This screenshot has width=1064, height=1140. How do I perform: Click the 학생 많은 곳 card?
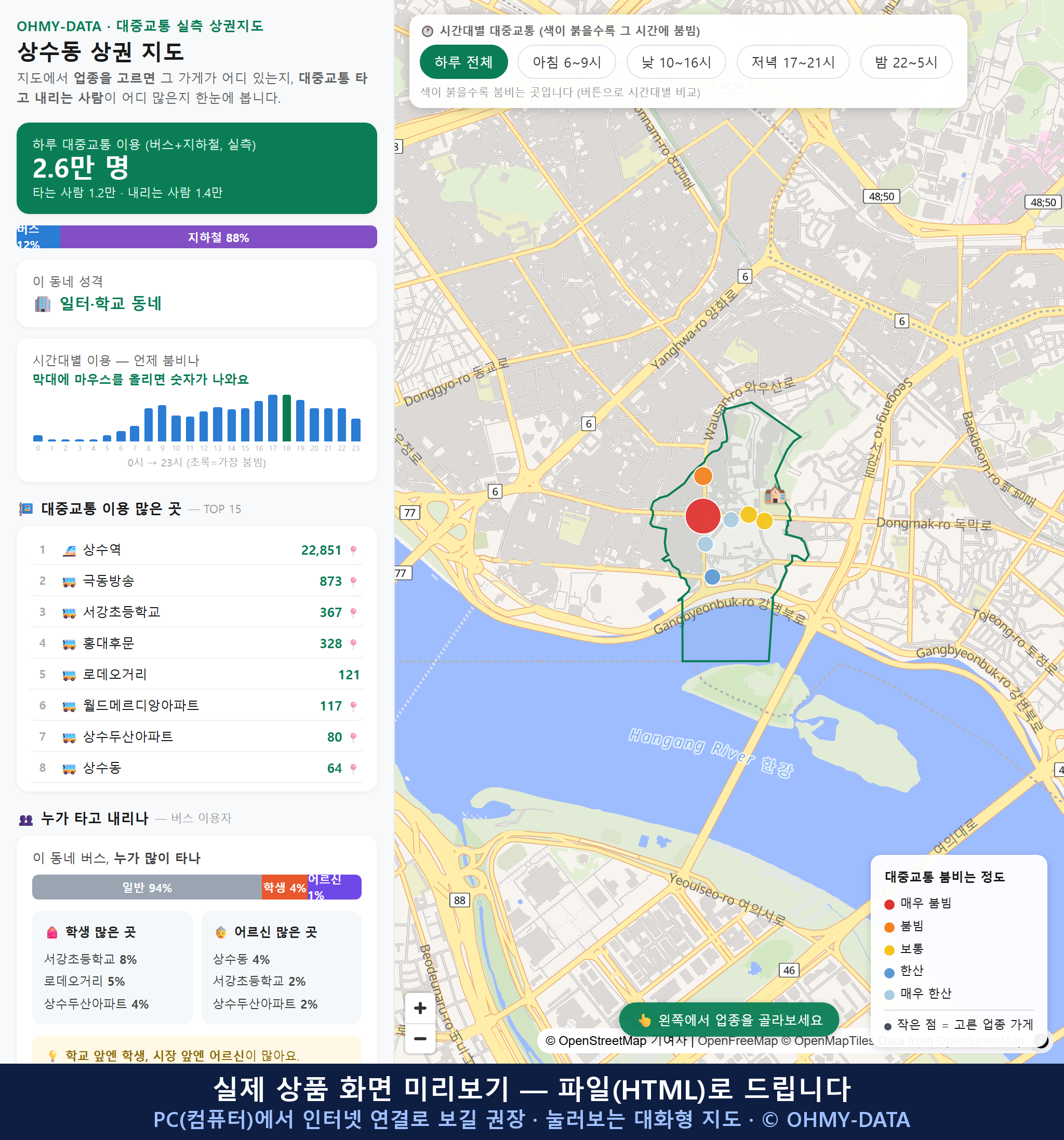[x=112, y=968]
